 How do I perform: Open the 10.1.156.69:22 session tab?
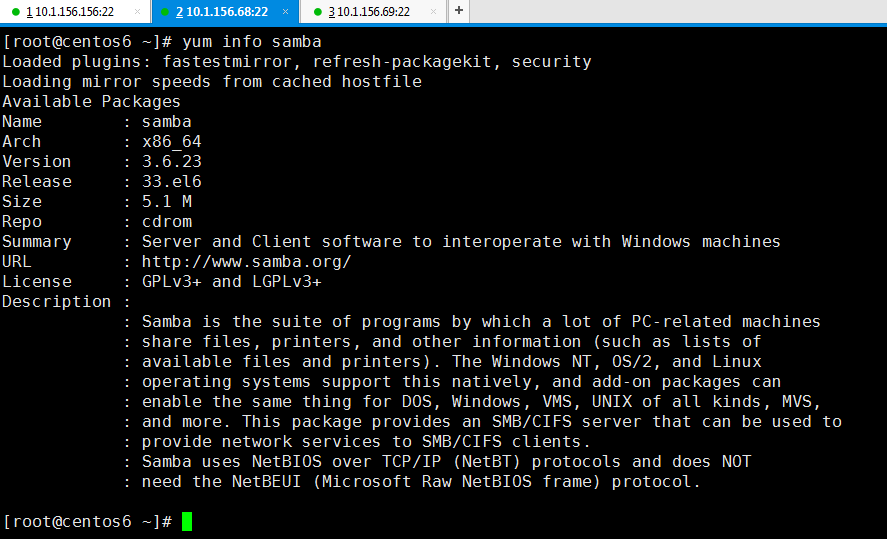click(373, 12)
